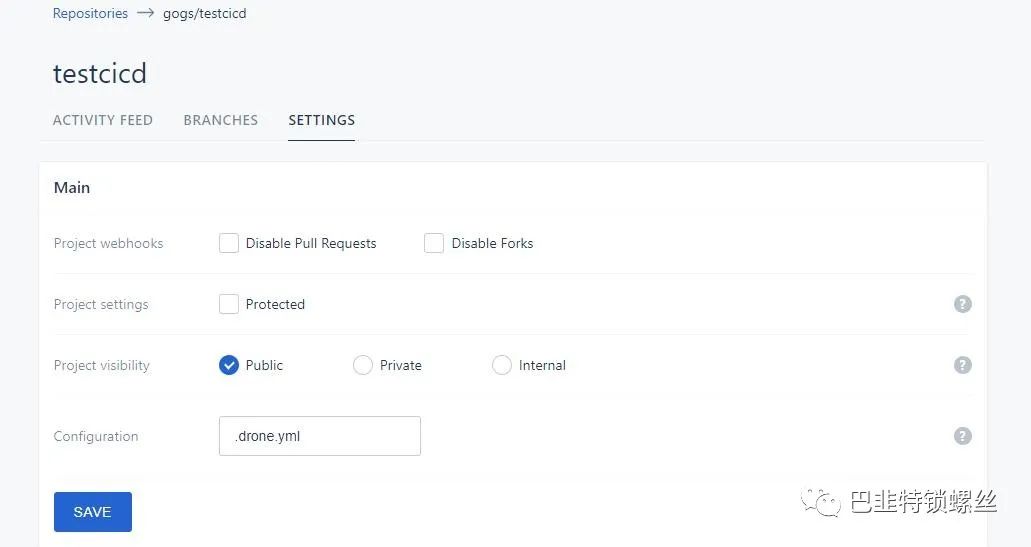Open the help icon for Project visibility
This screenshot has height=547, width=1031.
pos(963,365)
